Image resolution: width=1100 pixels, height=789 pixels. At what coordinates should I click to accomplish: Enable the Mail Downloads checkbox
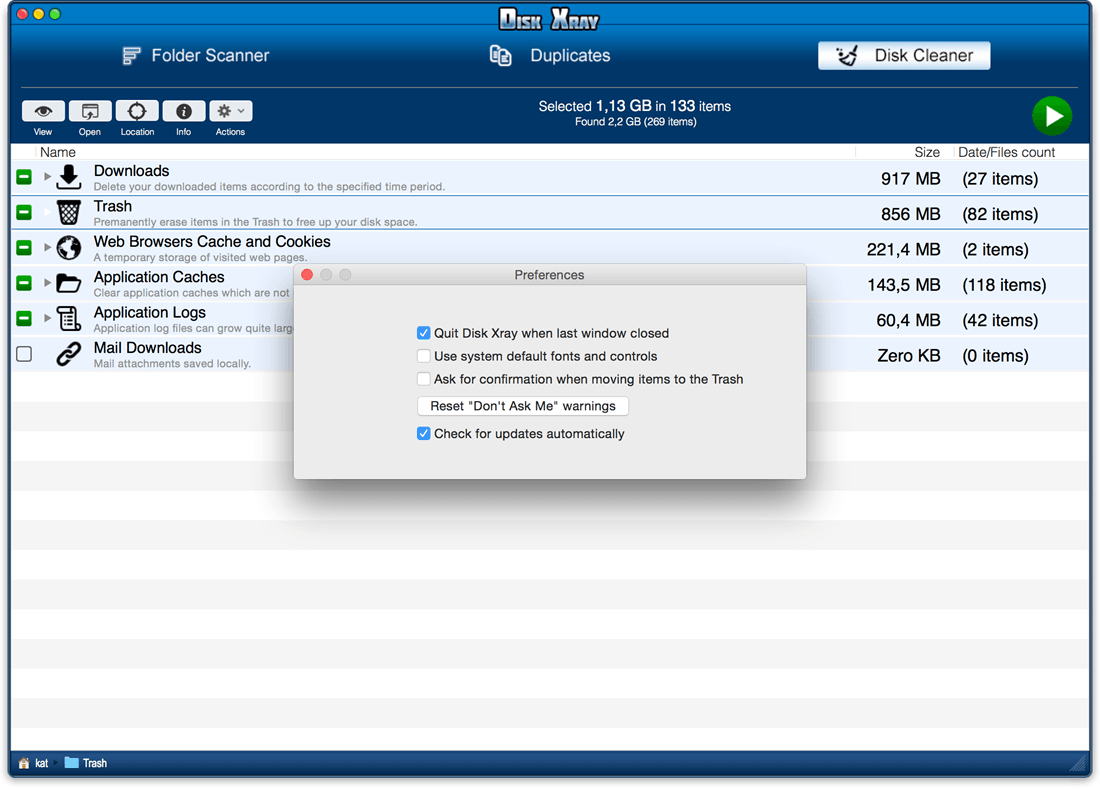click(x=24, y=353)
